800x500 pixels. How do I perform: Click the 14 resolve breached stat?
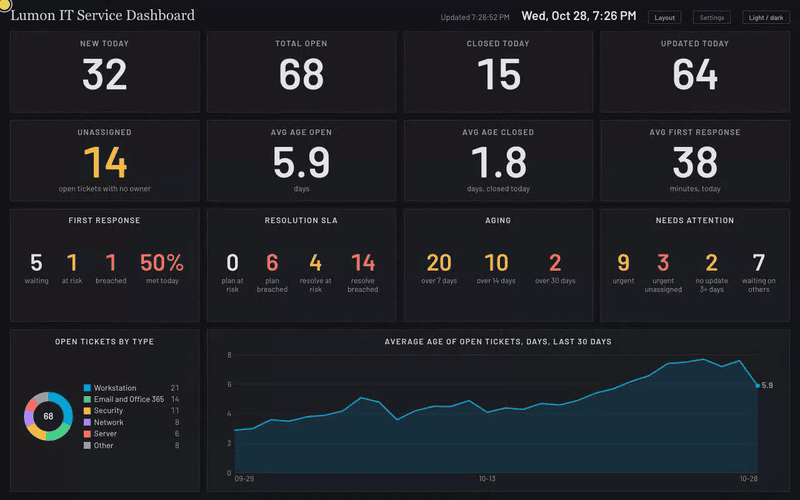[x=363, y=272]
